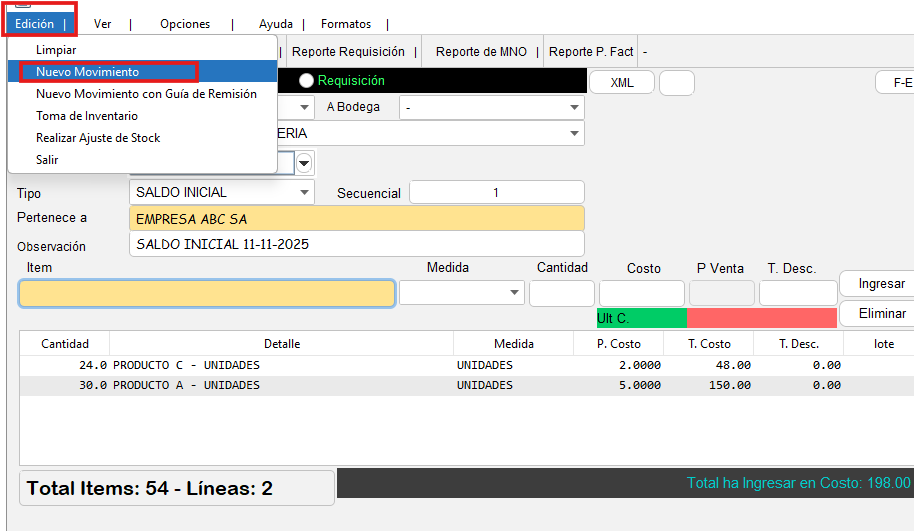This screenshot has width=914, height=531.
Task: Open Reporte Requisición from toolbar
Action: pyautogui.click(x=348, y=52)
